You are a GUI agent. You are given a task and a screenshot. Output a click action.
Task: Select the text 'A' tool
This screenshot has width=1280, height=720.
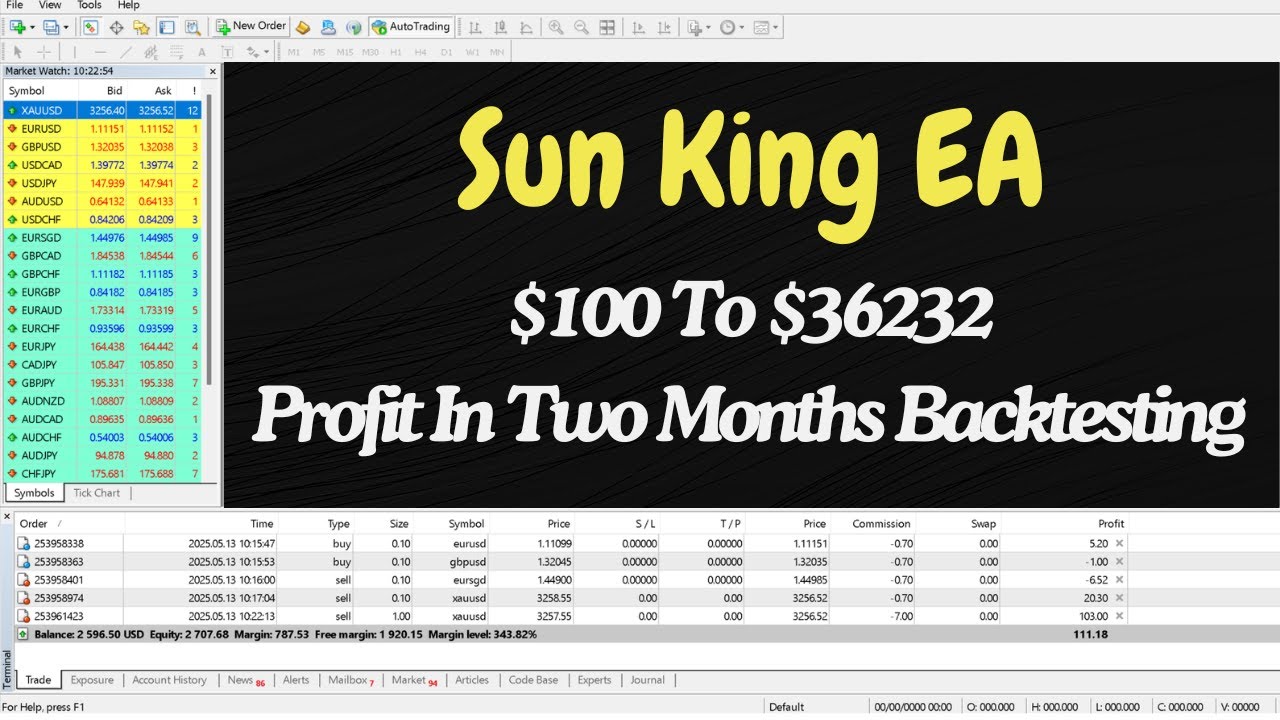pyautogui.click(x=201, y=51)
